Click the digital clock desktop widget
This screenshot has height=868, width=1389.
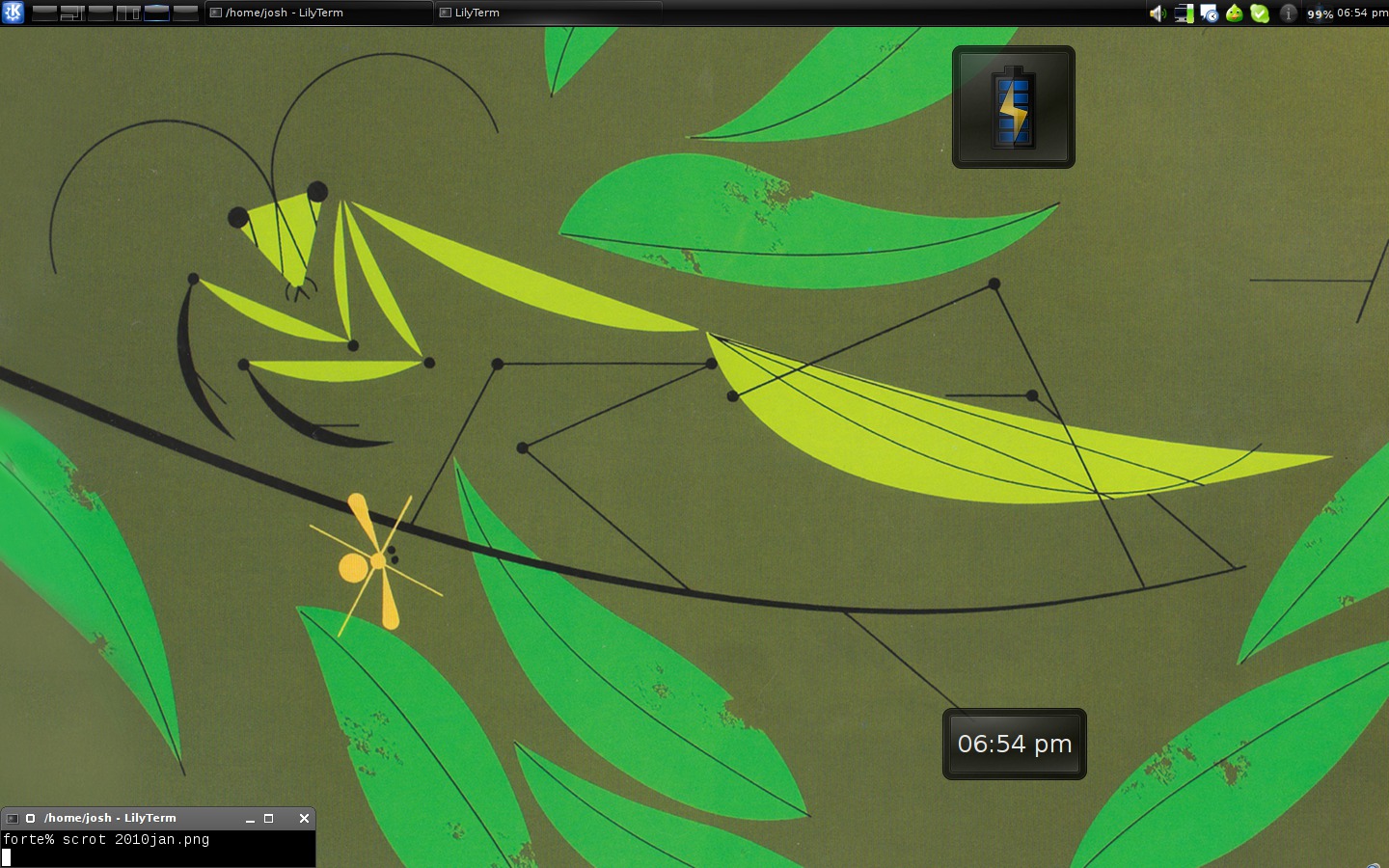(1015, 744)
